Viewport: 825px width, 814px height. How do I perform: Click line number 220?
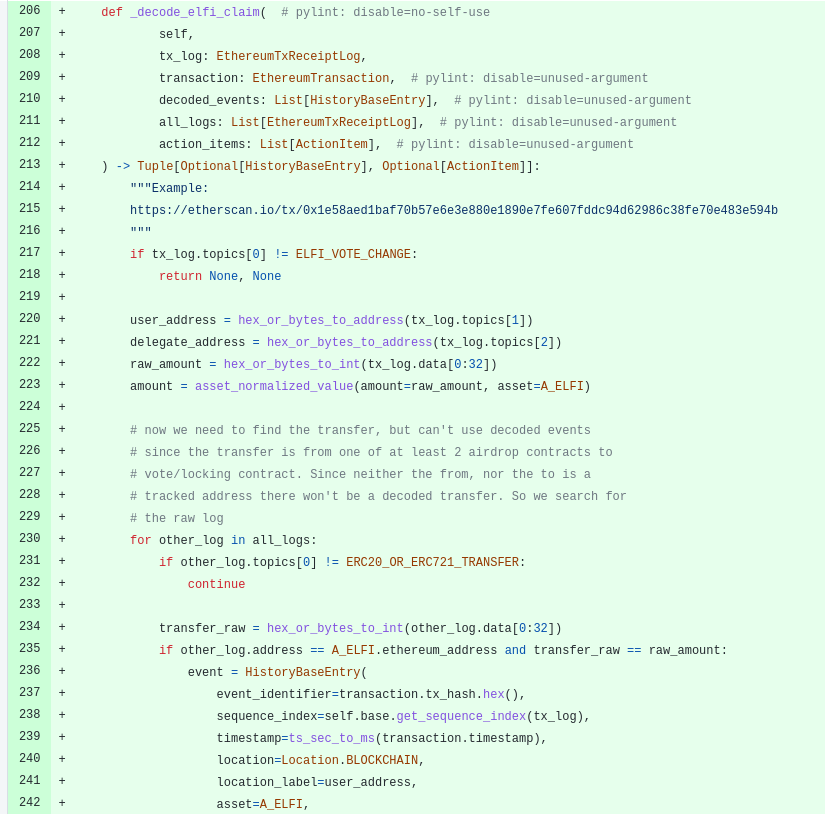click(x=29, y=318)
